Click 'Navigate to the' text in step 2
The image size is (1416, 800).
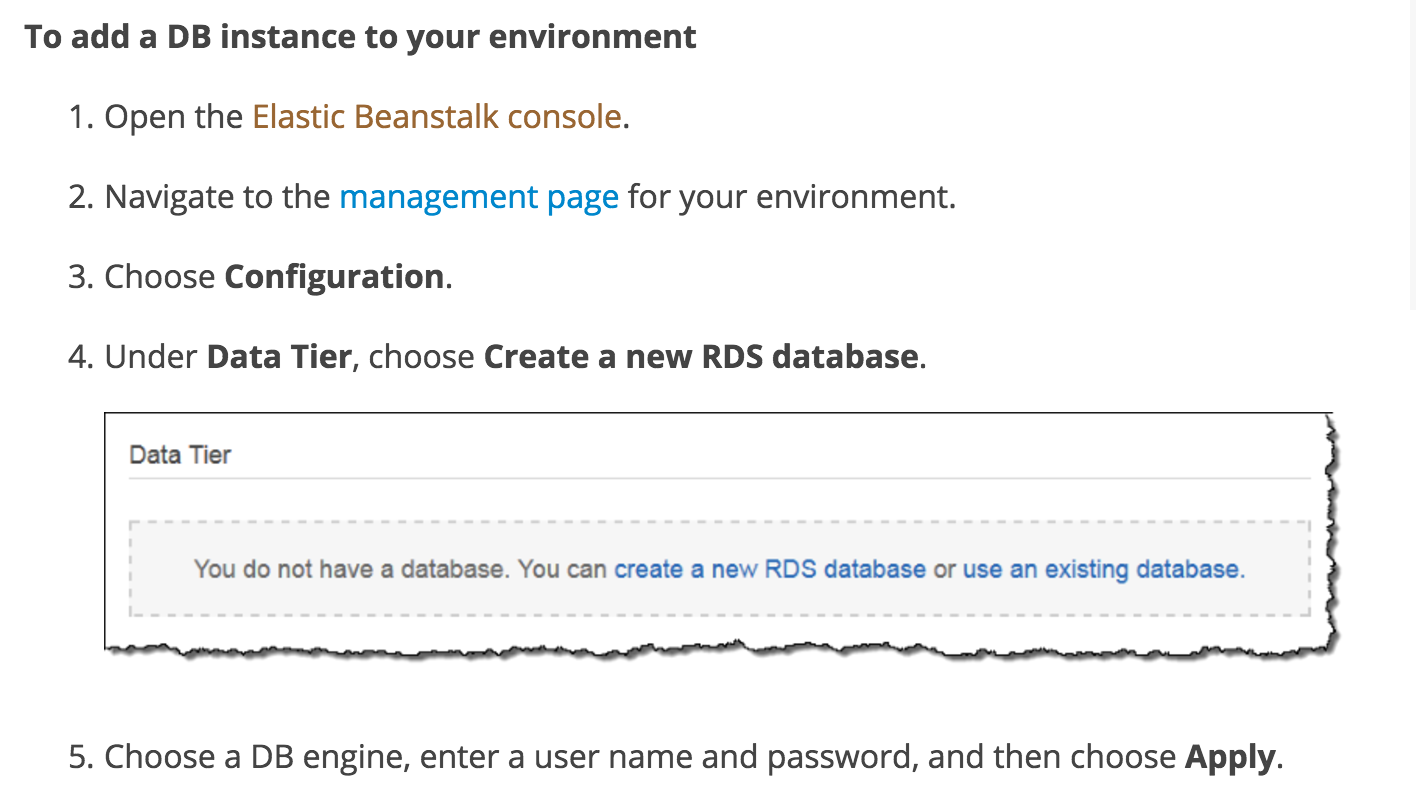click(217, 197)
